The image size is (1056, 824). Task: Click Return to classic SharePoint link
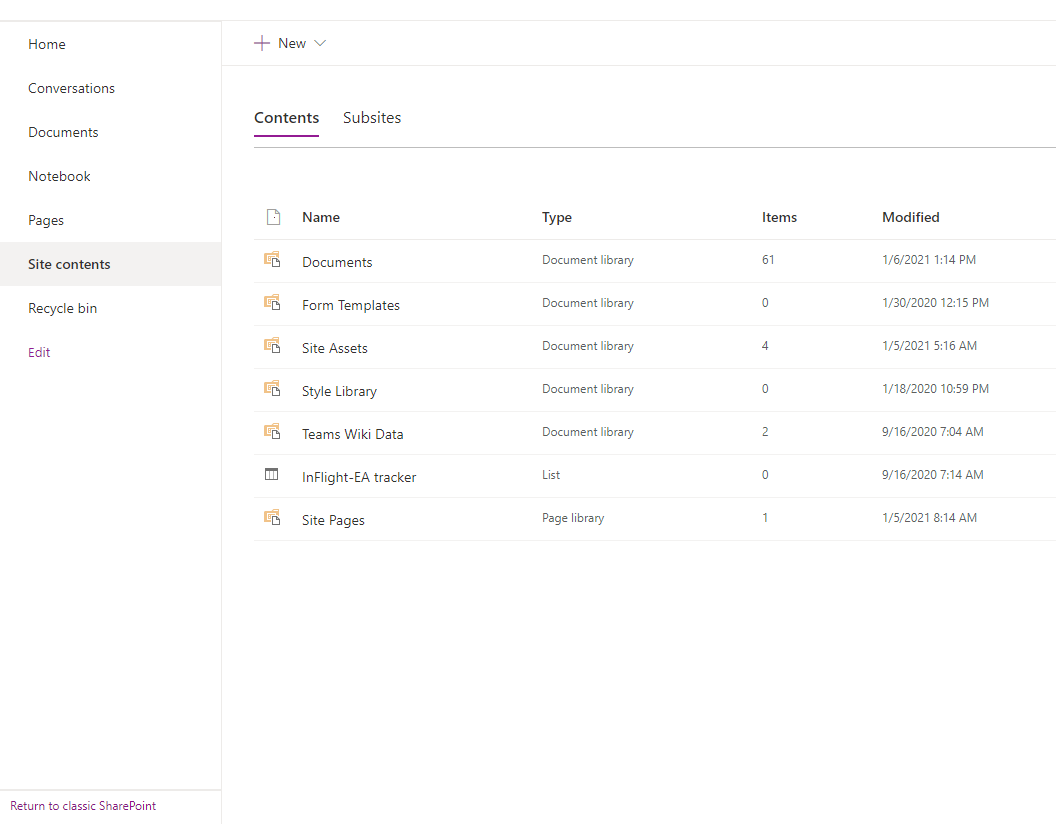coord(83,806)
